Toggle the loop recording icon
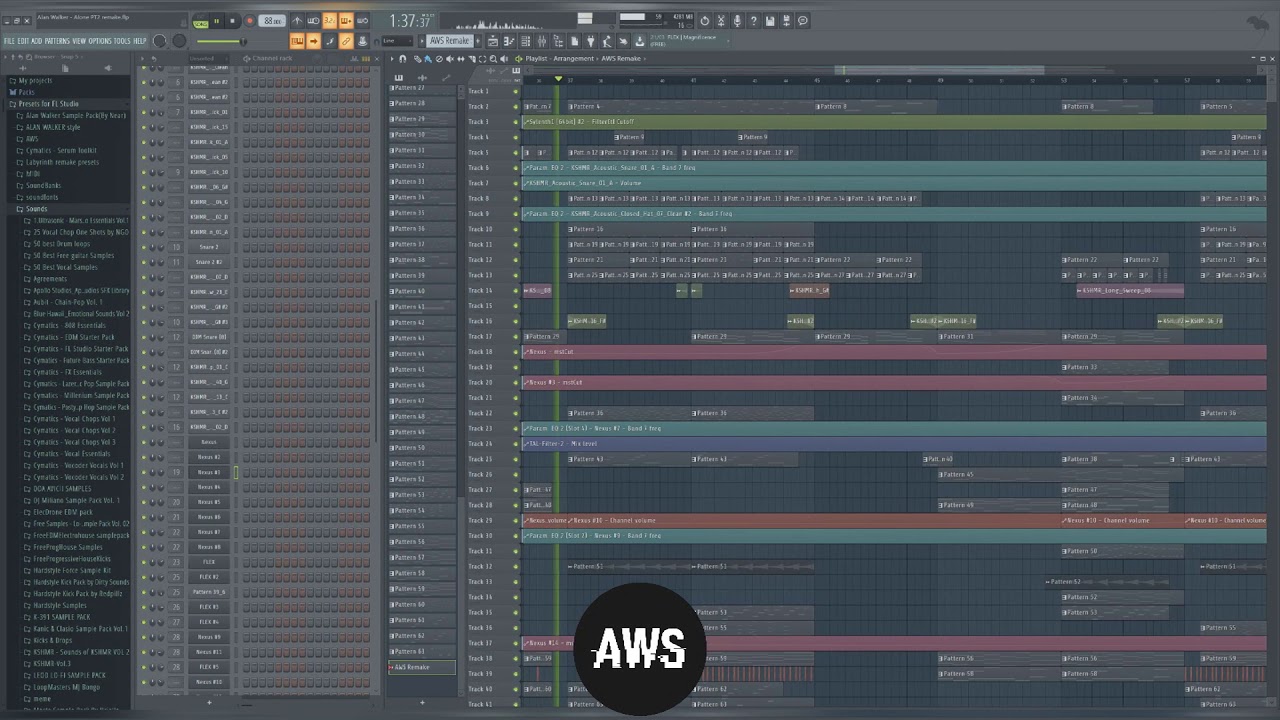Image resolution: width=1280 pixels, height=720 pixels. pos(362,21)
